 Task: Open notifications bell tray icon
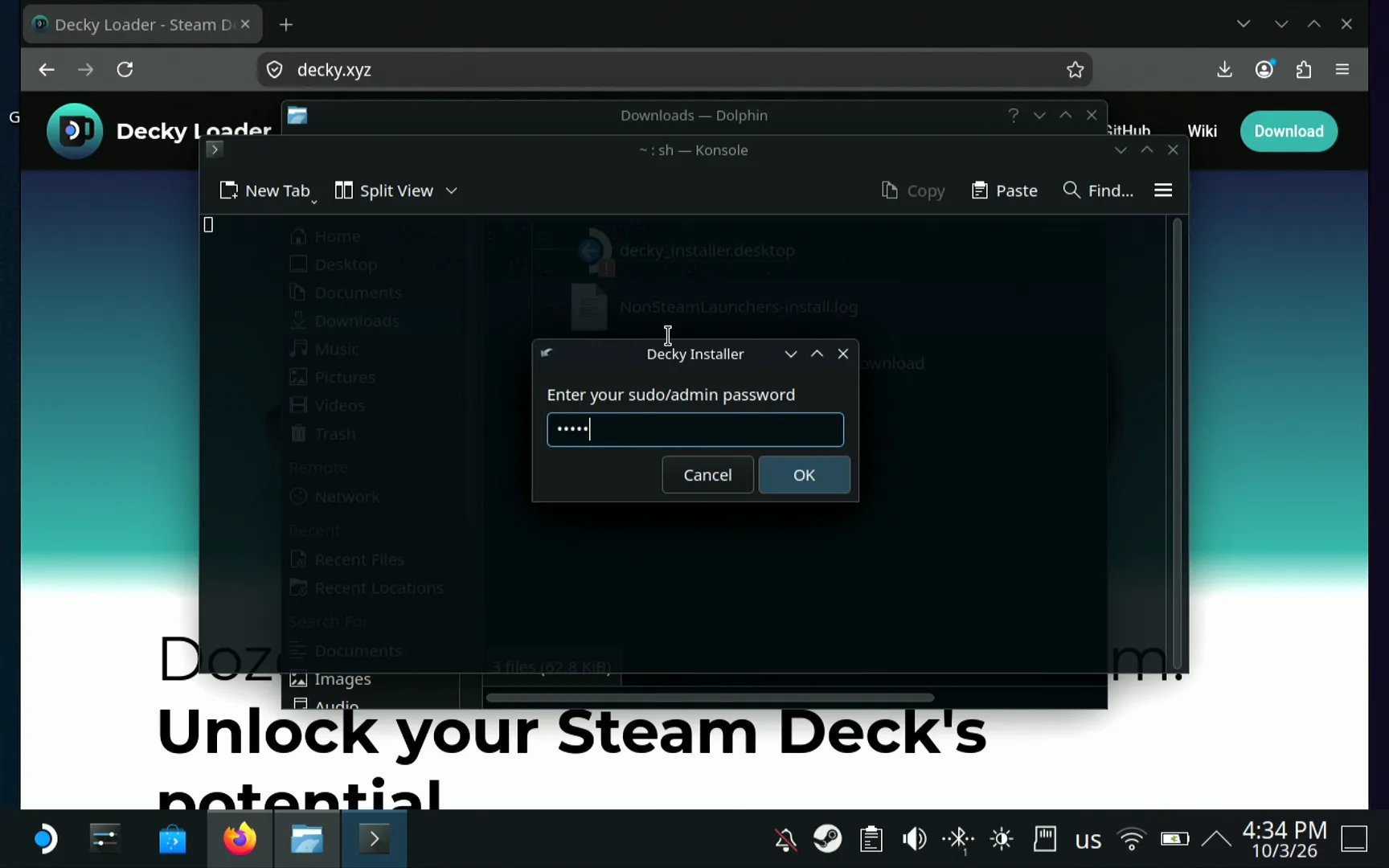[786, 839]
